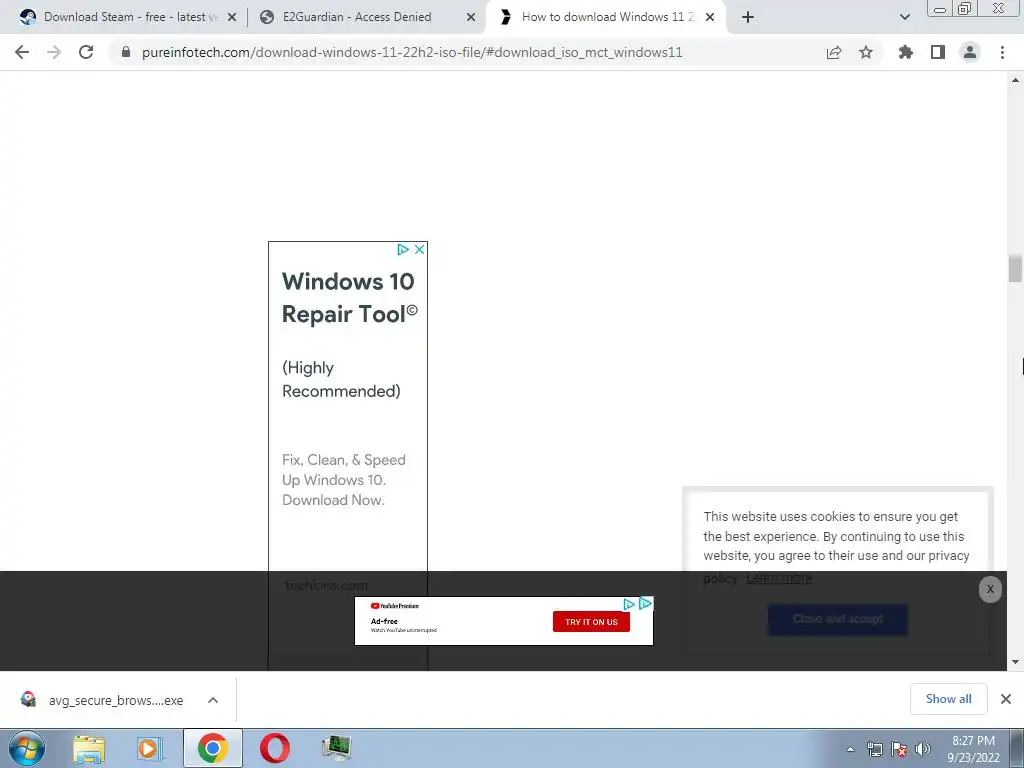The height and width of the screenshot is (768, 1024).
Task: Open AdChoices info on Repair Tool ad
Action: 403,249
